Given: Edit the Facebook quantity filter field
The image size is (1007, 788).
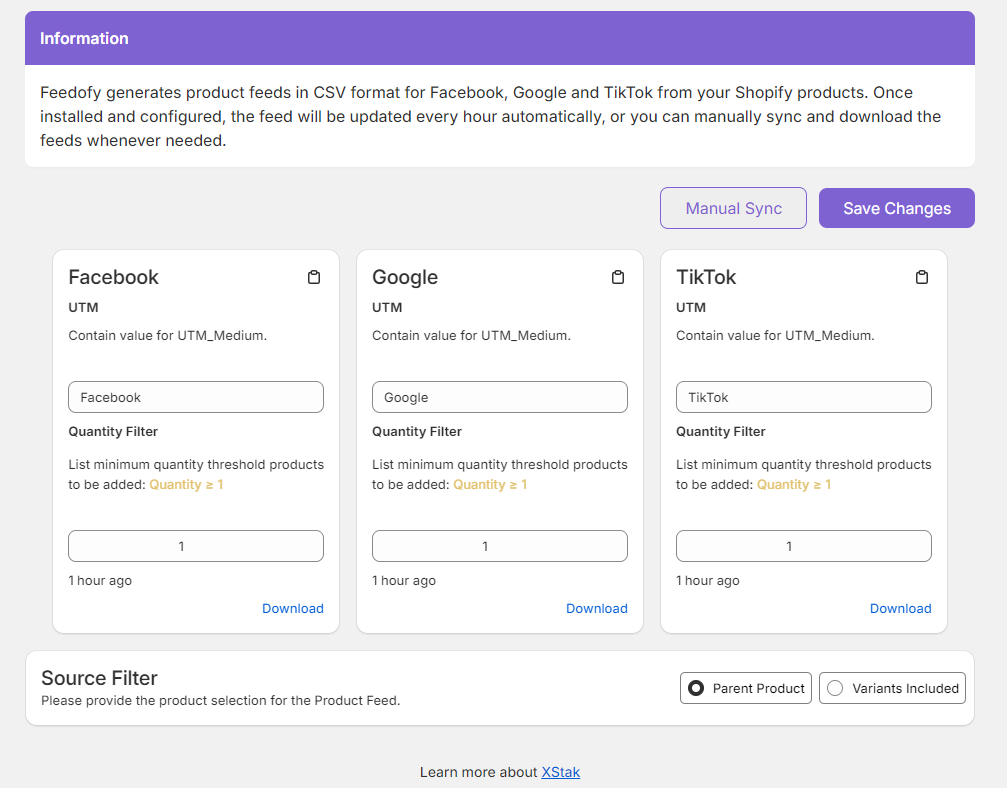Looking at the screenshot, I should tap(196, 546).
